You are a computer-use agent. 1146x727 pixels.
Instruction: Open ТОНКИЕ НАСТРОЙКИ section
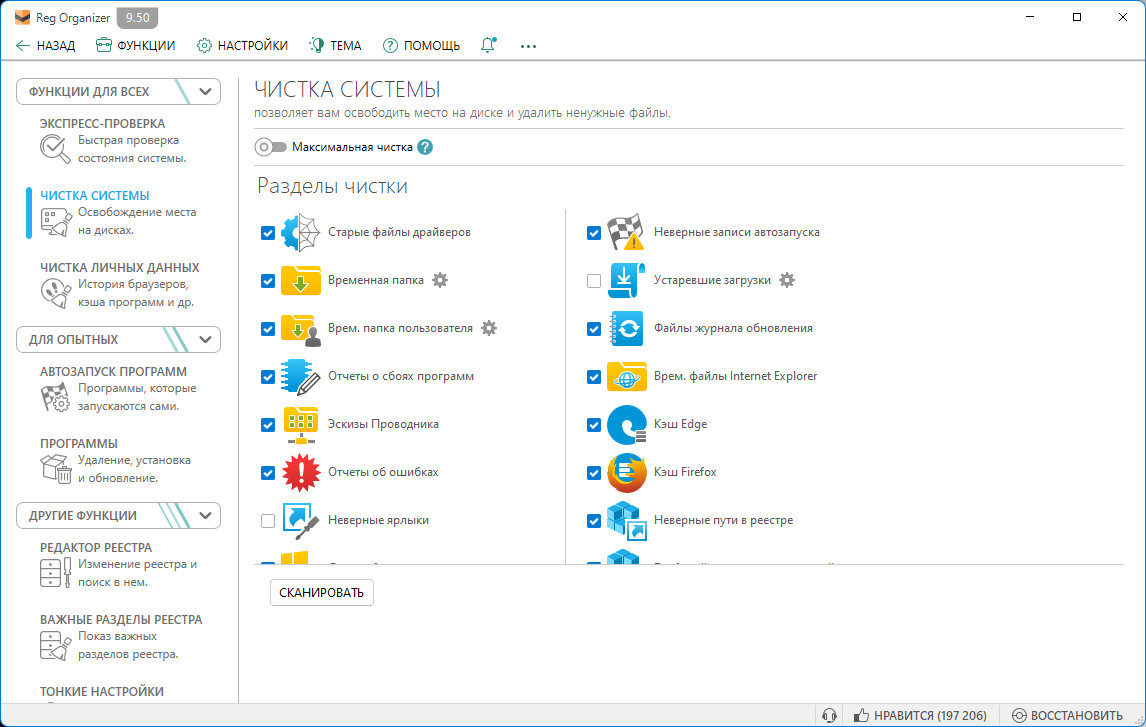102,691
